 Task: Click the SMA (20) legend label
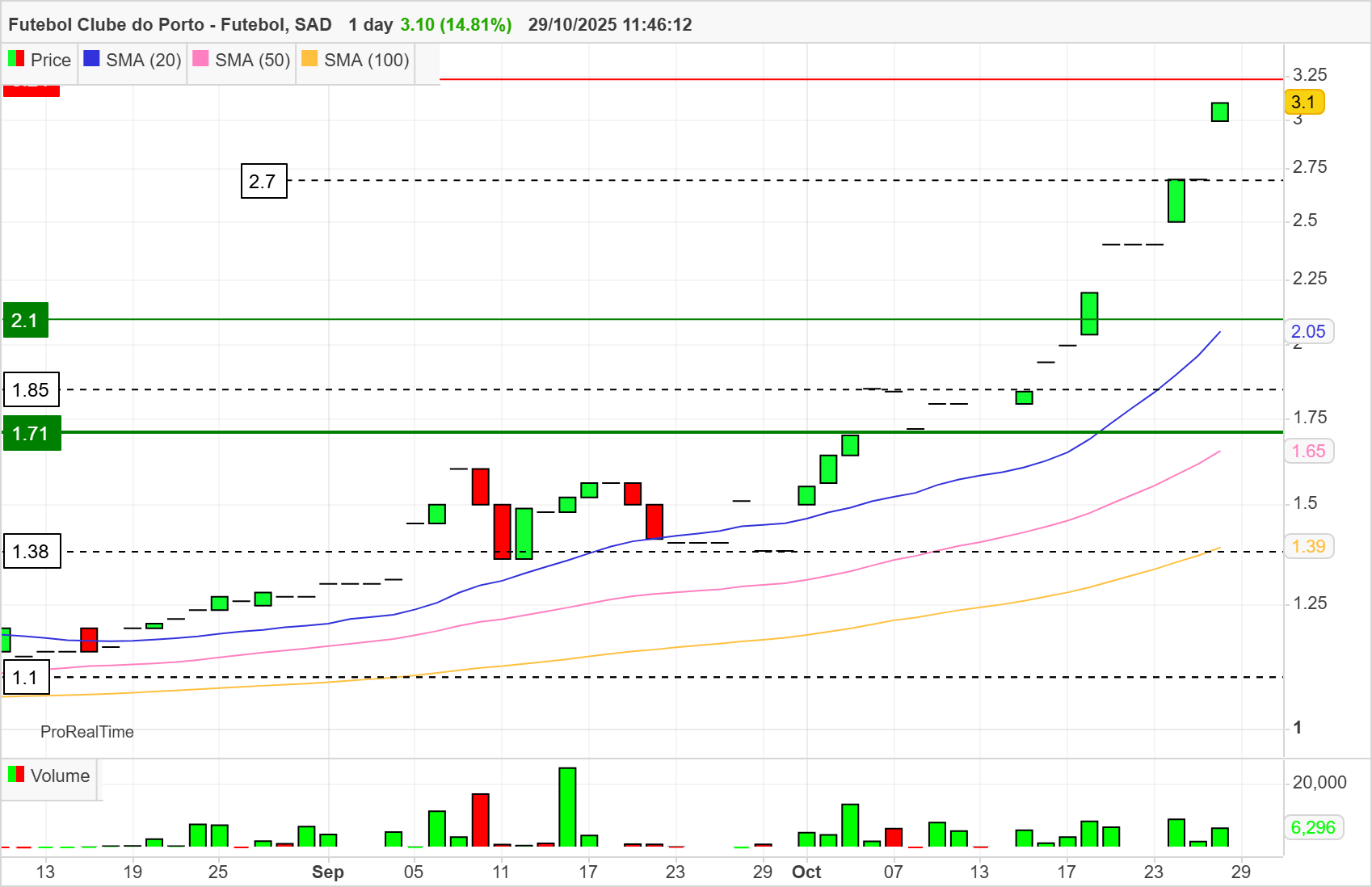pos(144,60)
